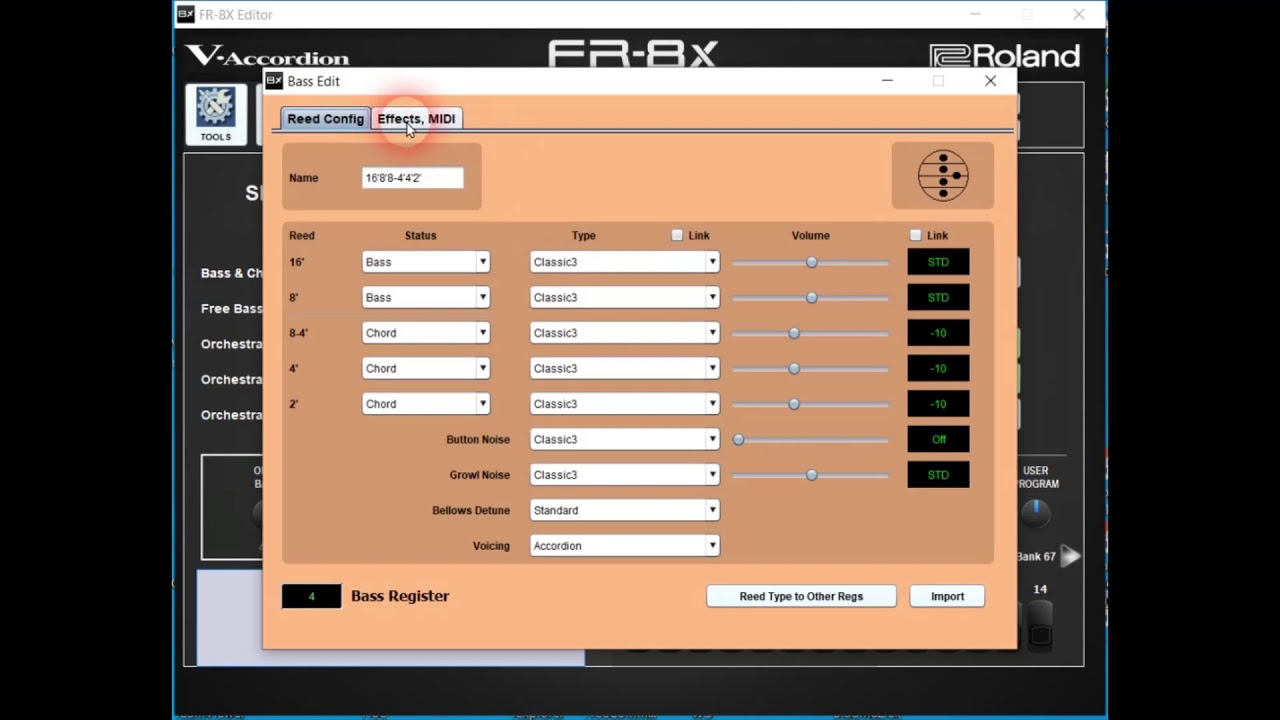The width and height of the screenshot is (1280, 720).
Task: Minimize the Bass Edit window
Action: coord(887,81)
